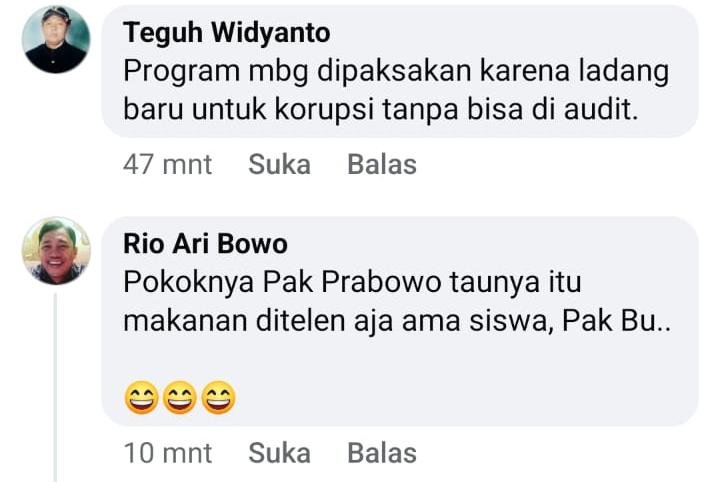Click the middle laughing emoji
Viewport: 720px width, 482px height.
[x=180, y=398]
